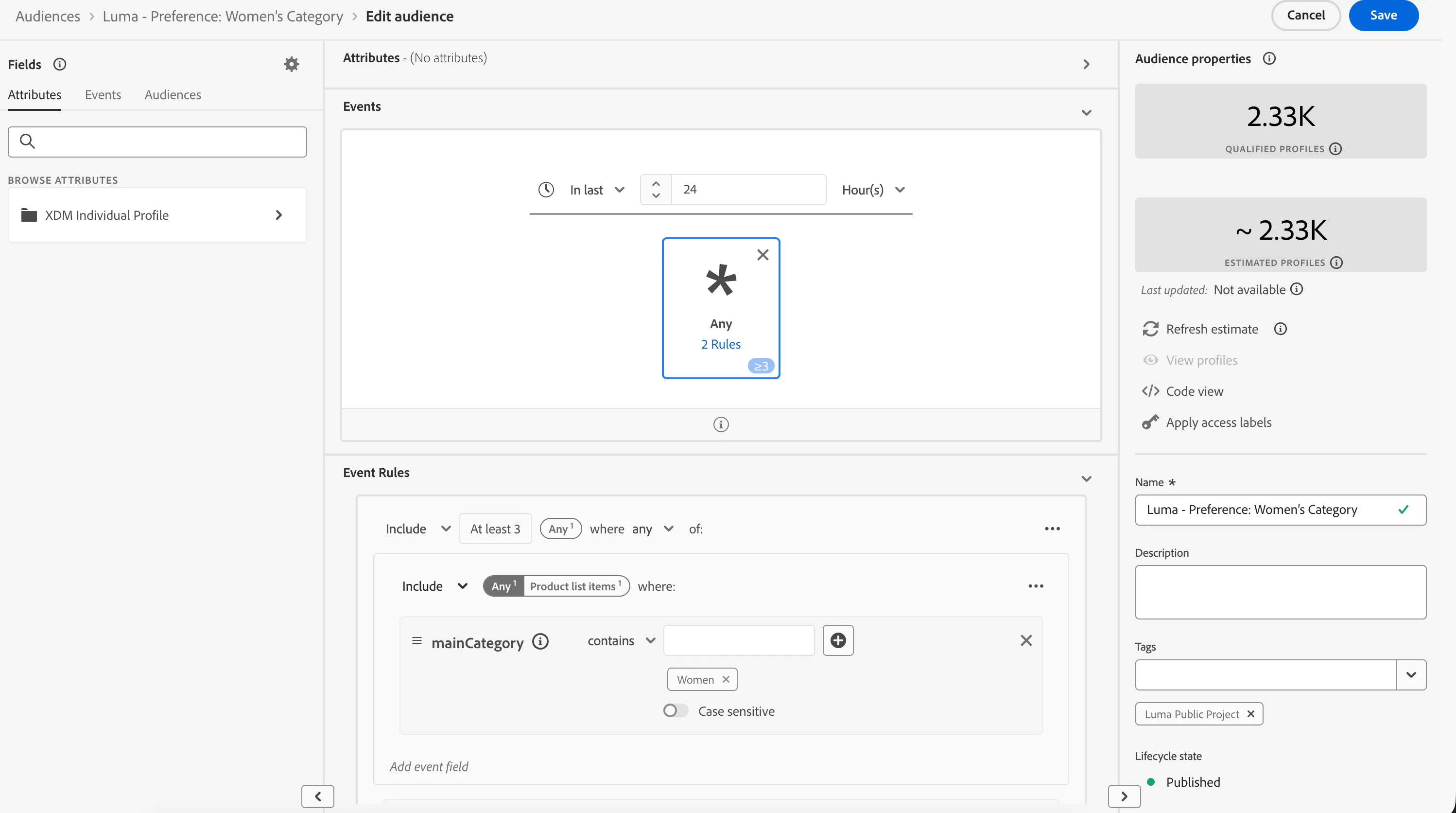Open the Fields settings gear

[291, 64]
